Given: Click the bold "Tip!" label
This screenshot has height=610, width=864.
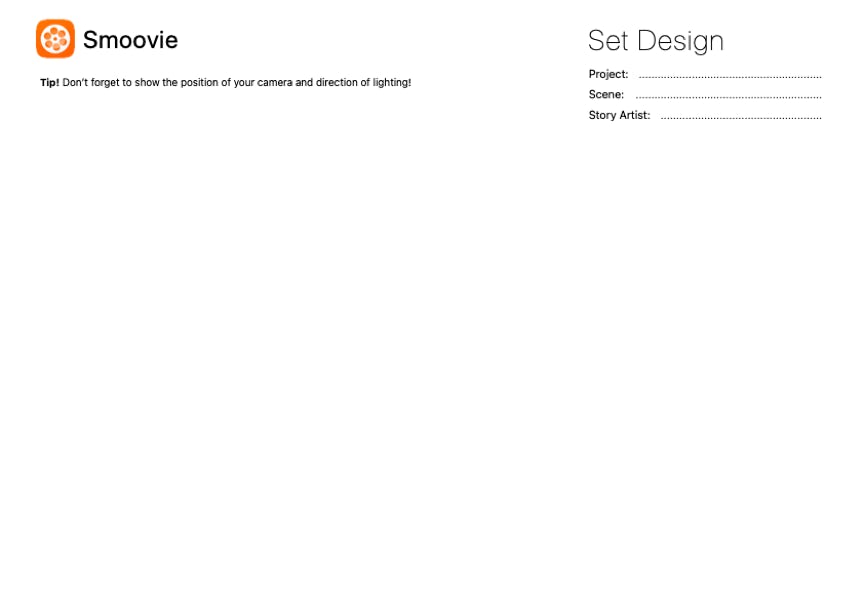Looking at the screenshot, I should point(49,83).
